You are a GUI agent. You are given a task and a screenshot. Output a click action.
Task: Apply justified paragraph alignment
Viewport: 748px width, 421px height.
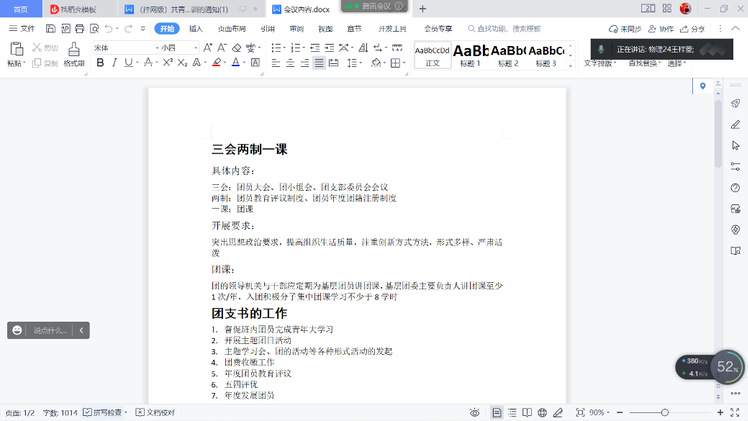(x=319, y=63)
